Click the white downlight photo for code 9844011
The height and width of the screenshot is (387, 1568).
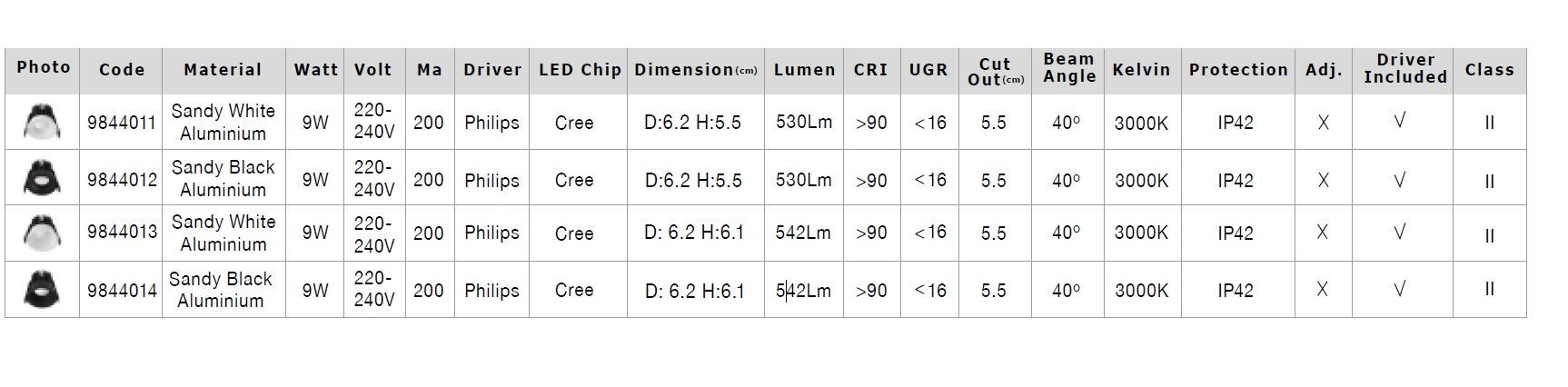(x=42, y=123)
